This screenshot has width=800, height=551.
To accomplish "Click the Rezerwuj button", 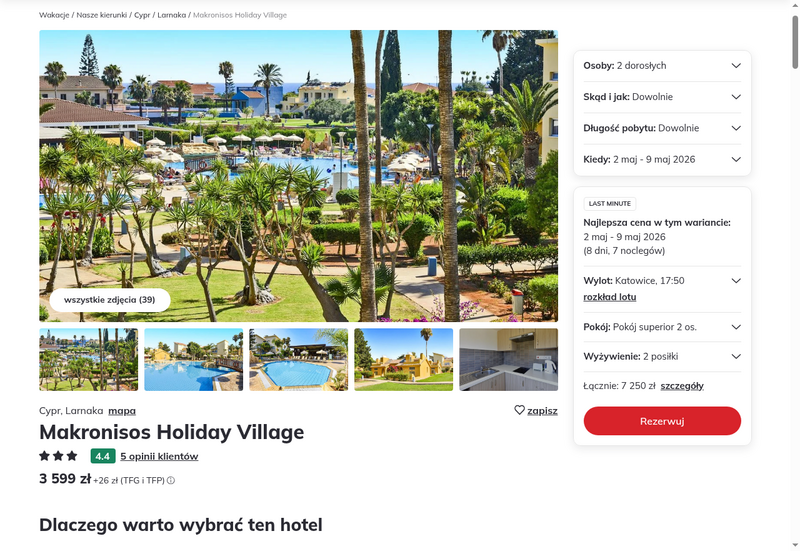I will tap(662, 421).
